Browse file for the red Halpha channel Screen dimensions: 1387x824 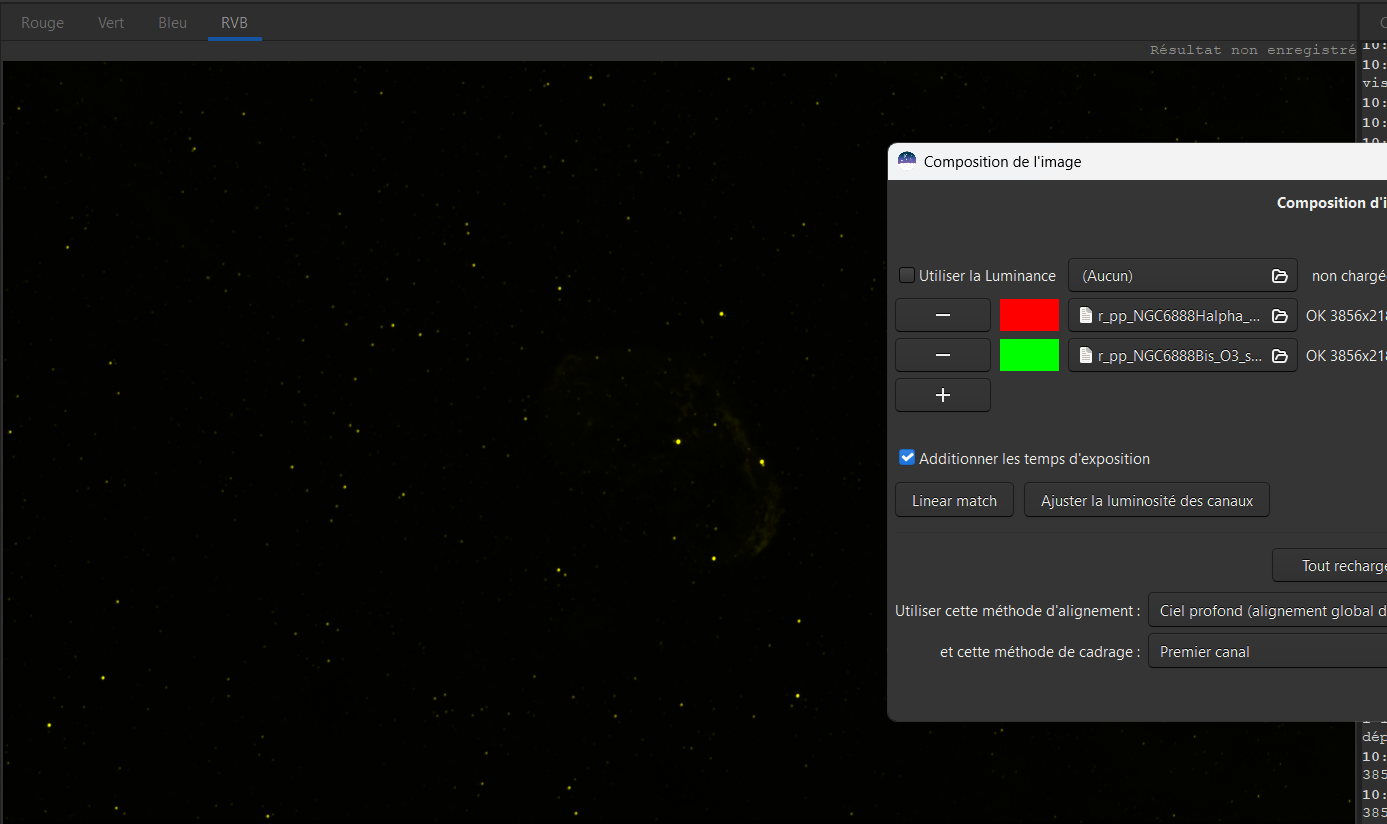(1279, 316)
